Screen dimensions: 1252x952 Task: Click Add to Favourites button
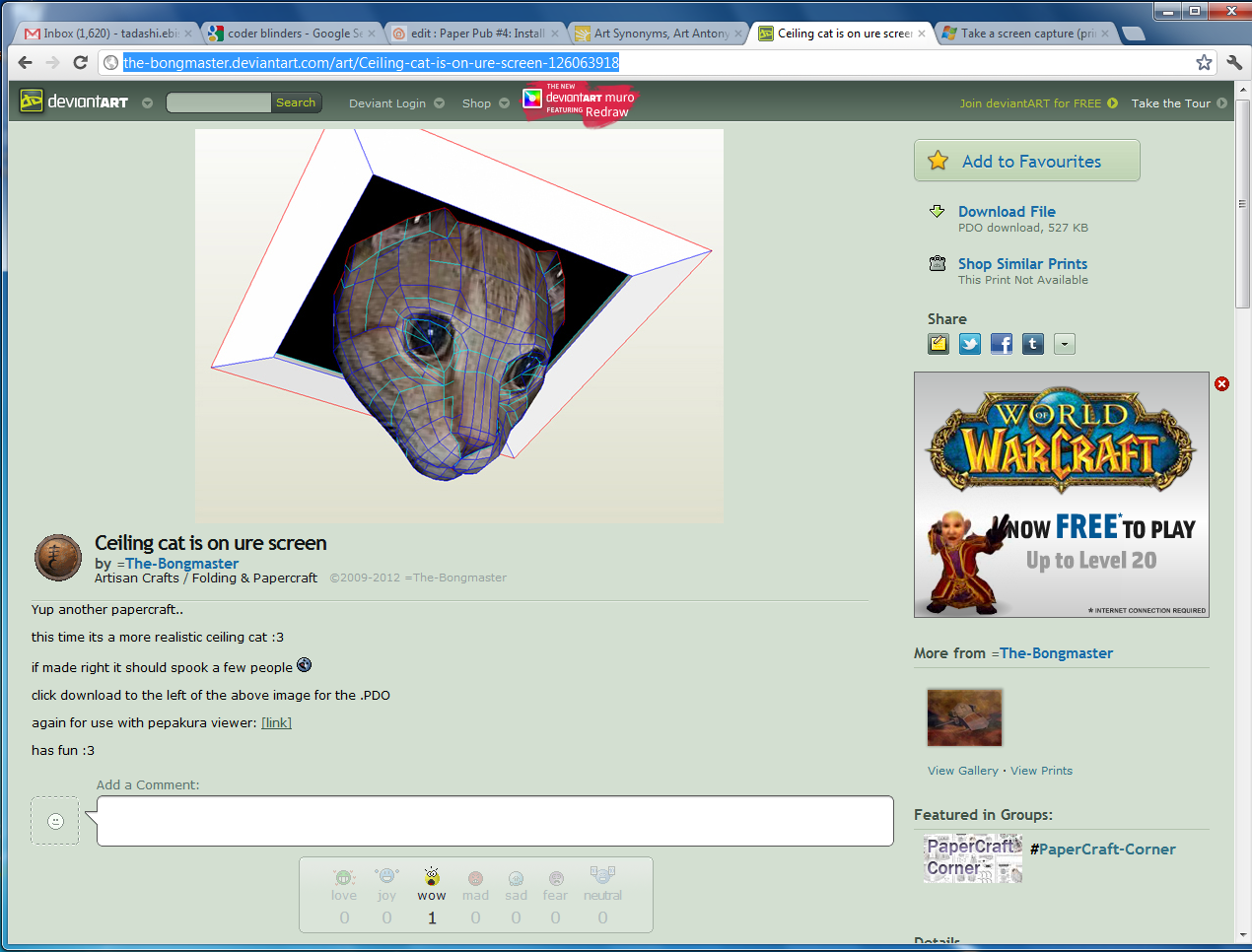pos(1027,161)
